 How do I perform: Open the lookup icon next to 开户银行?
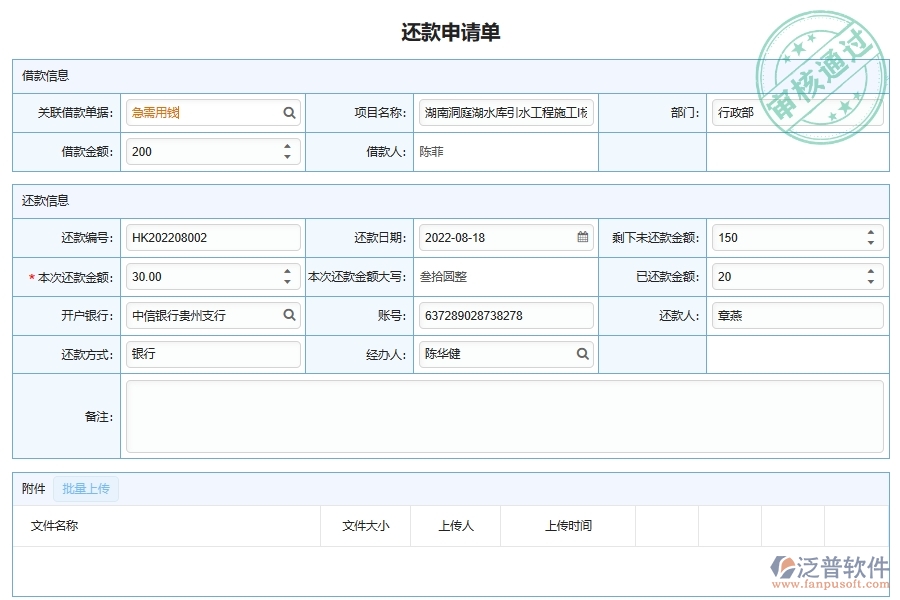click(289, 315)
